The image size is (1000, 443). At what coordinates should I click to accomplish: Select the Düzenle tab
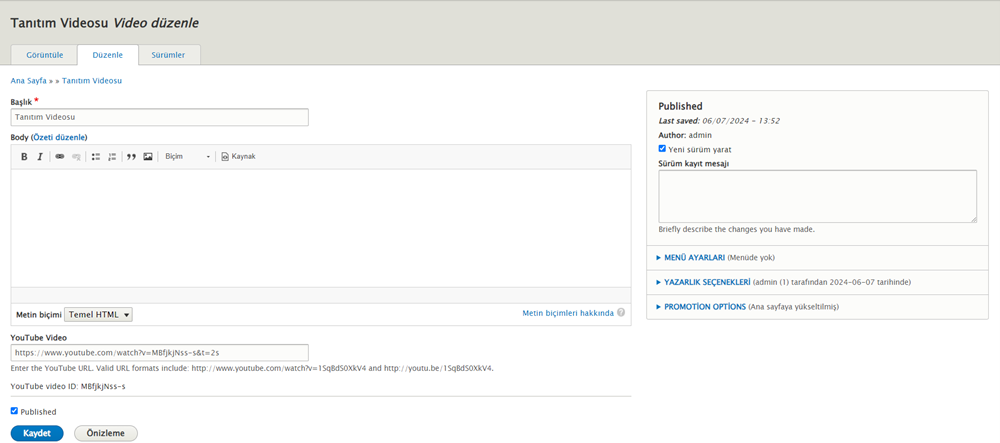(x=108, y=55)
